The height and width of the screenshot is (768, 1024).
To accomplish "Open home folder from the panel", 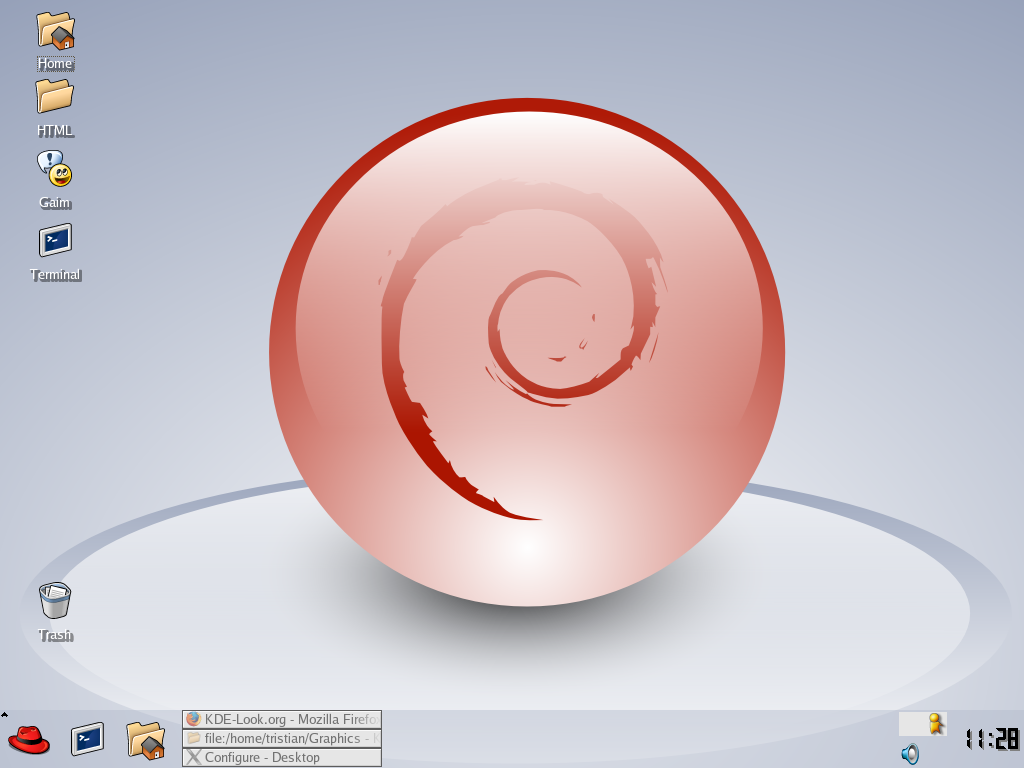I will coord(146,740).
